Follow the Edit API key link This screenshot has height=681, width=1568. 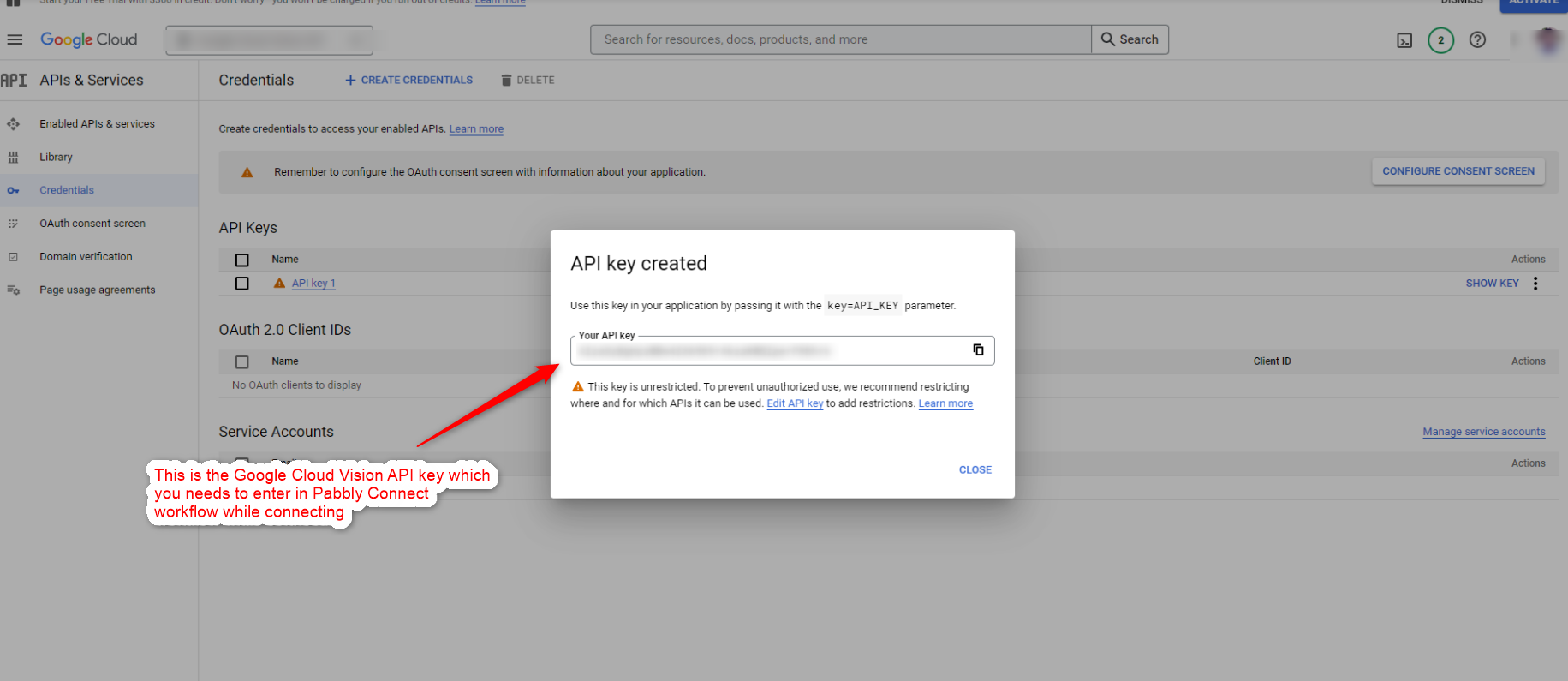point(795,403)
